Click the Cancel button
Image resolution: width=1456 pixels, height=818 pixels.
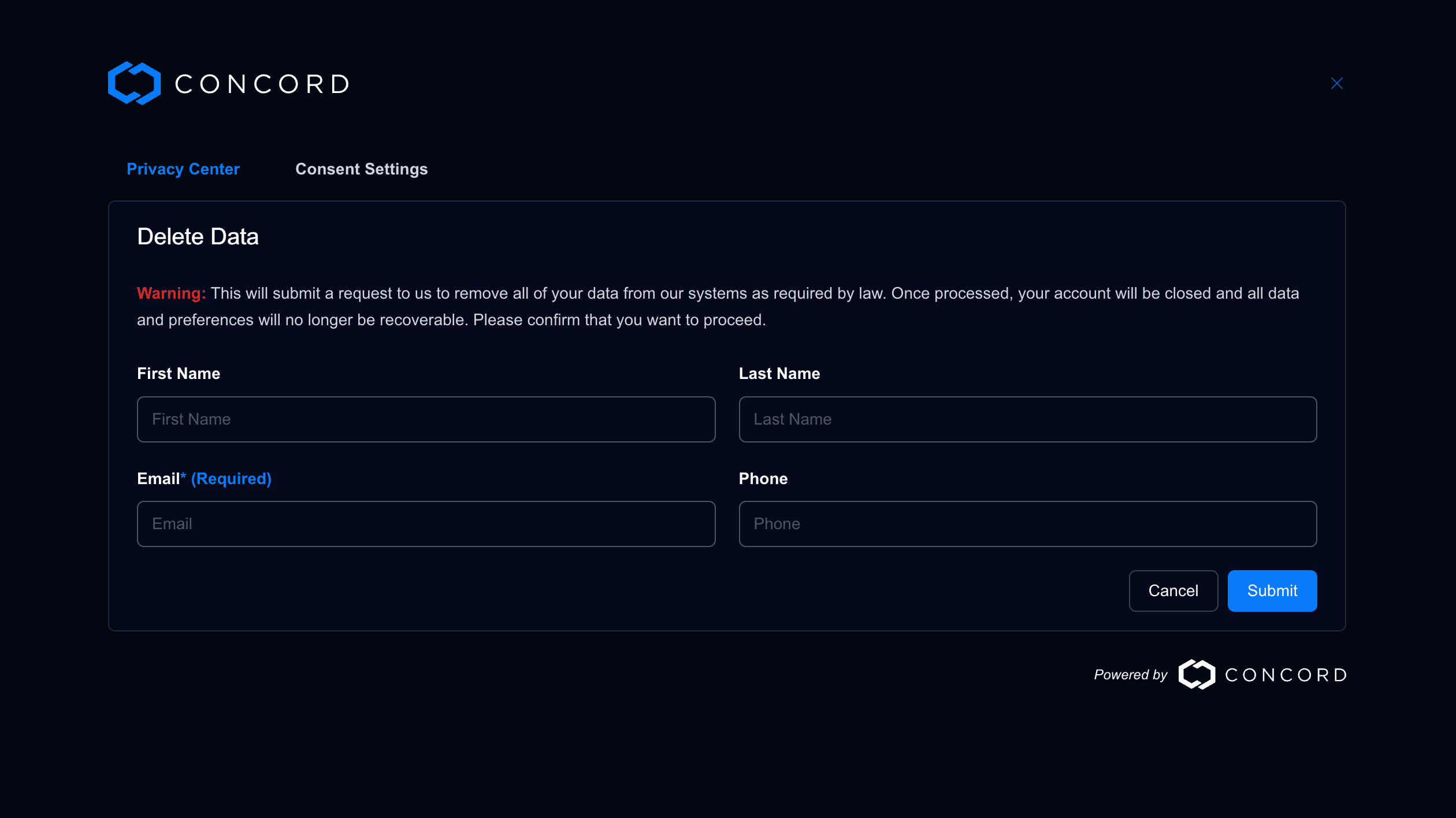tap(1173, 590)
